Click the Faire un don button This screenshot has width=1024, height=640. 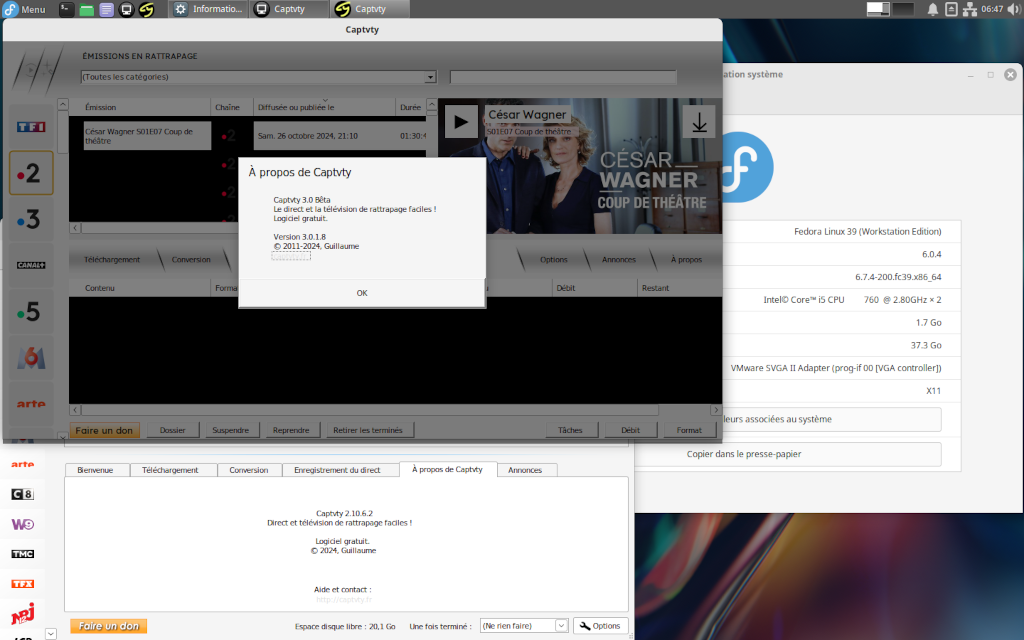(108, 430)
